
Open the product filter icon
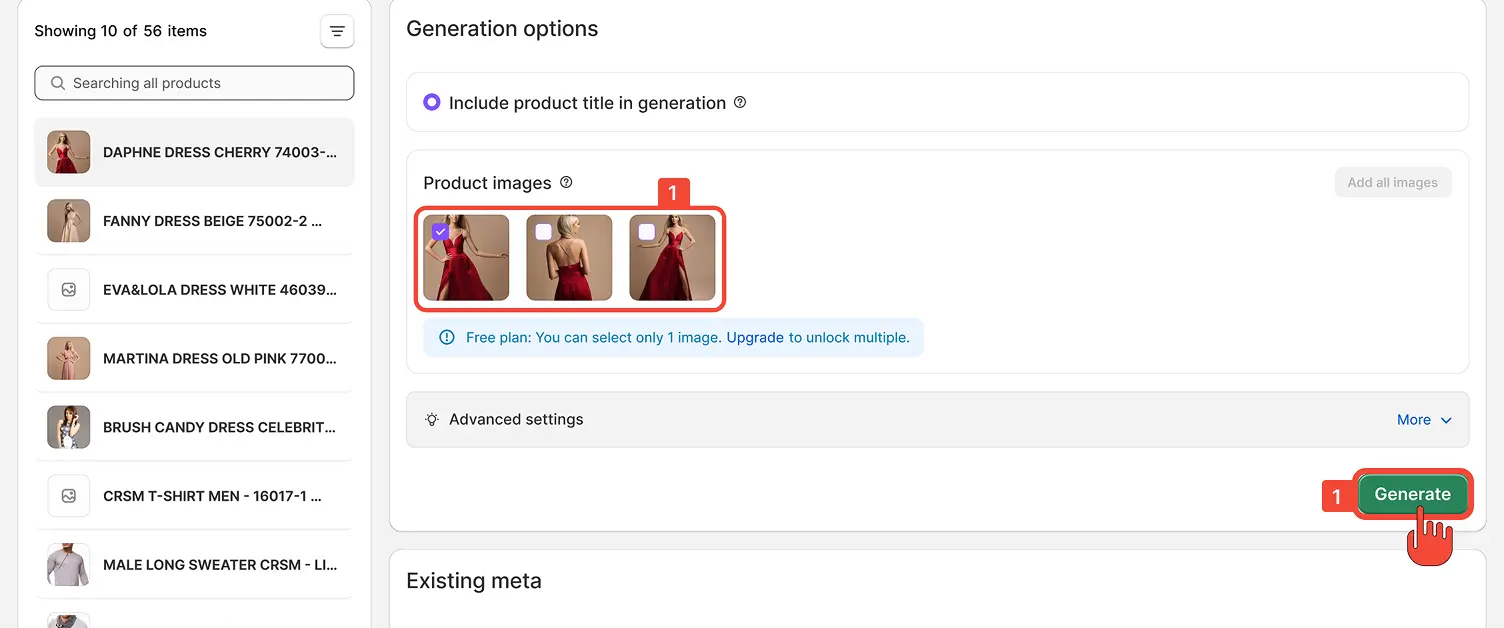(337, 31)
